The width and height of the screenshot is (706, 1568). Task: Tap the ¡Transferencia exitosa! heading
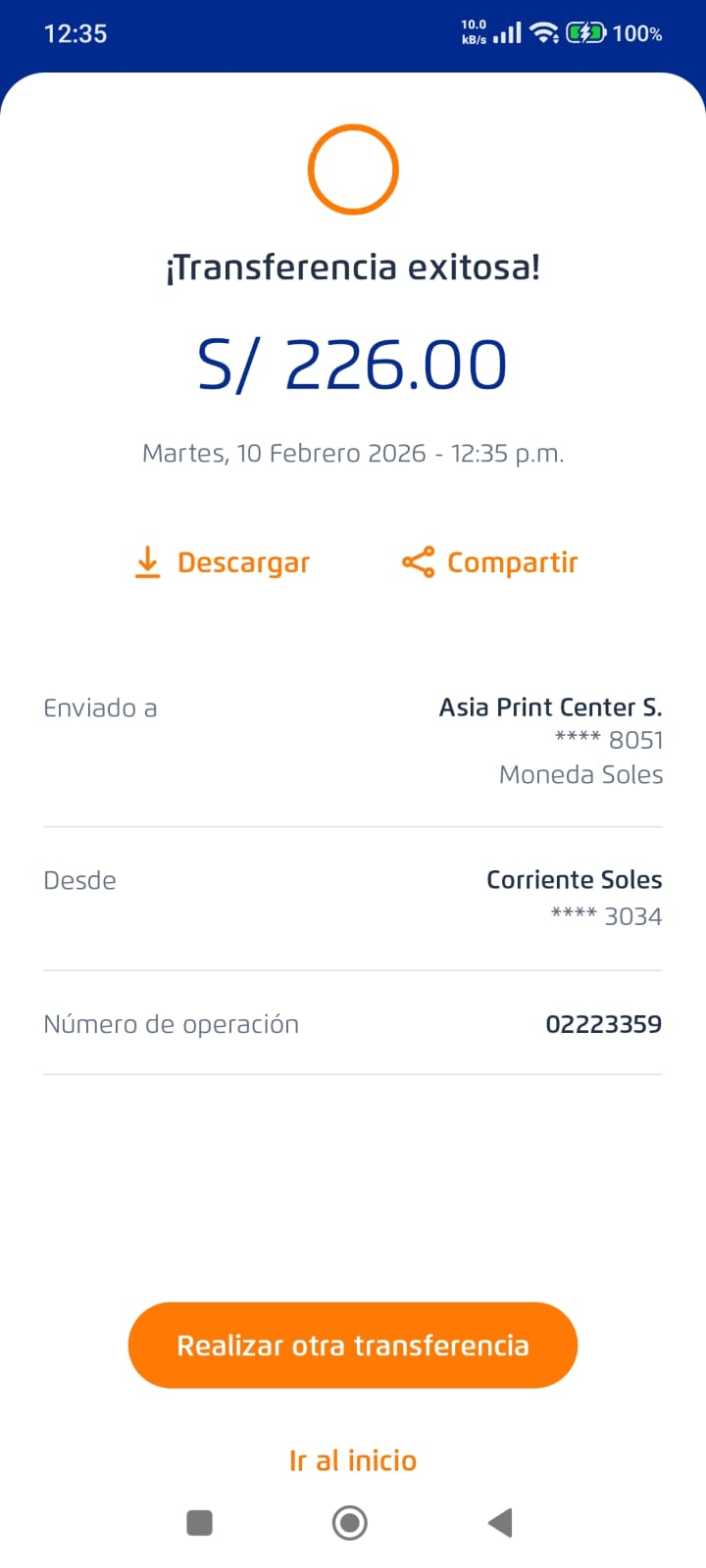coord(353,267)
